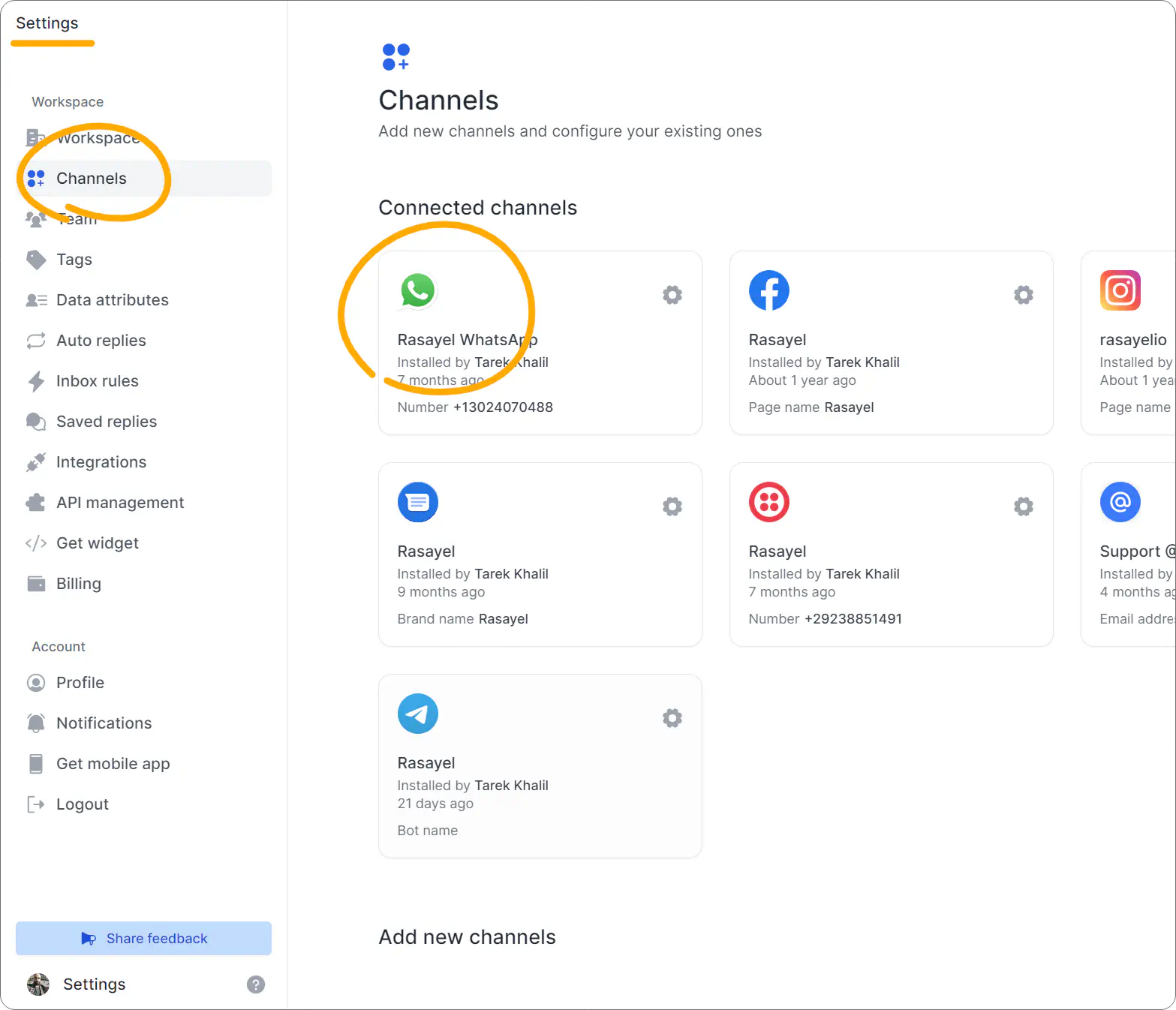Open the Tags settings page
Image resolution: width=1176 pixels, height=1010 pixels.
(143, 260)
